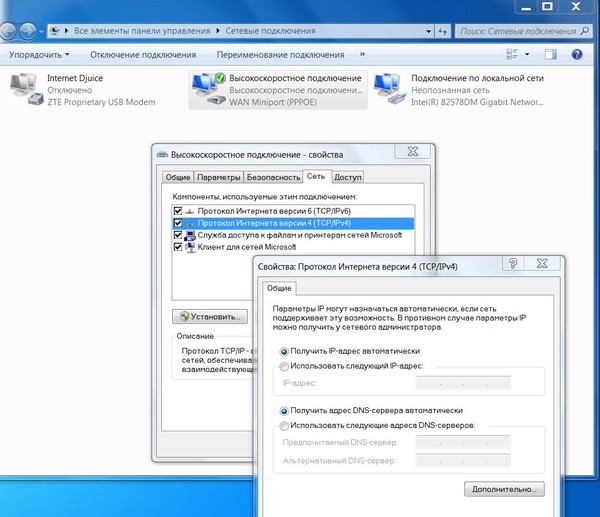Refresh the Network Connections folder view
Screen dimensions: 600x517
[443, 31]
